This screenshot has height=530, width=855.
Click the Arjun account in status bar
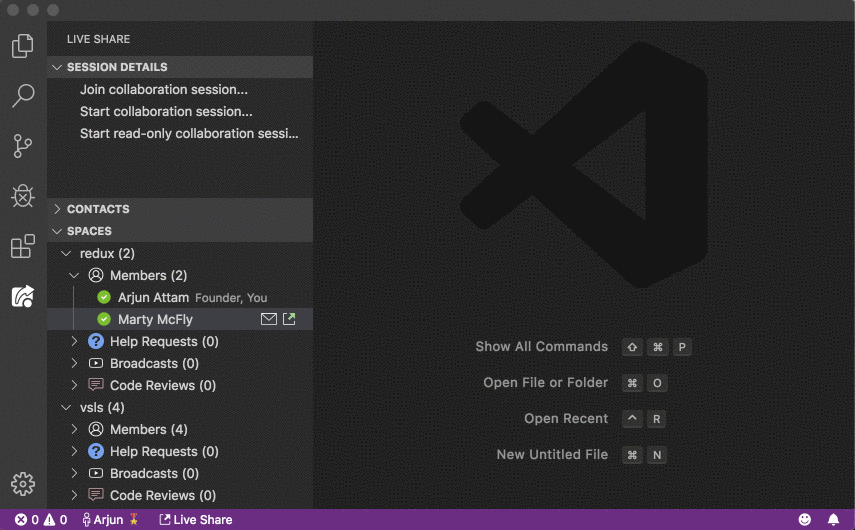(x=110, y=520)
